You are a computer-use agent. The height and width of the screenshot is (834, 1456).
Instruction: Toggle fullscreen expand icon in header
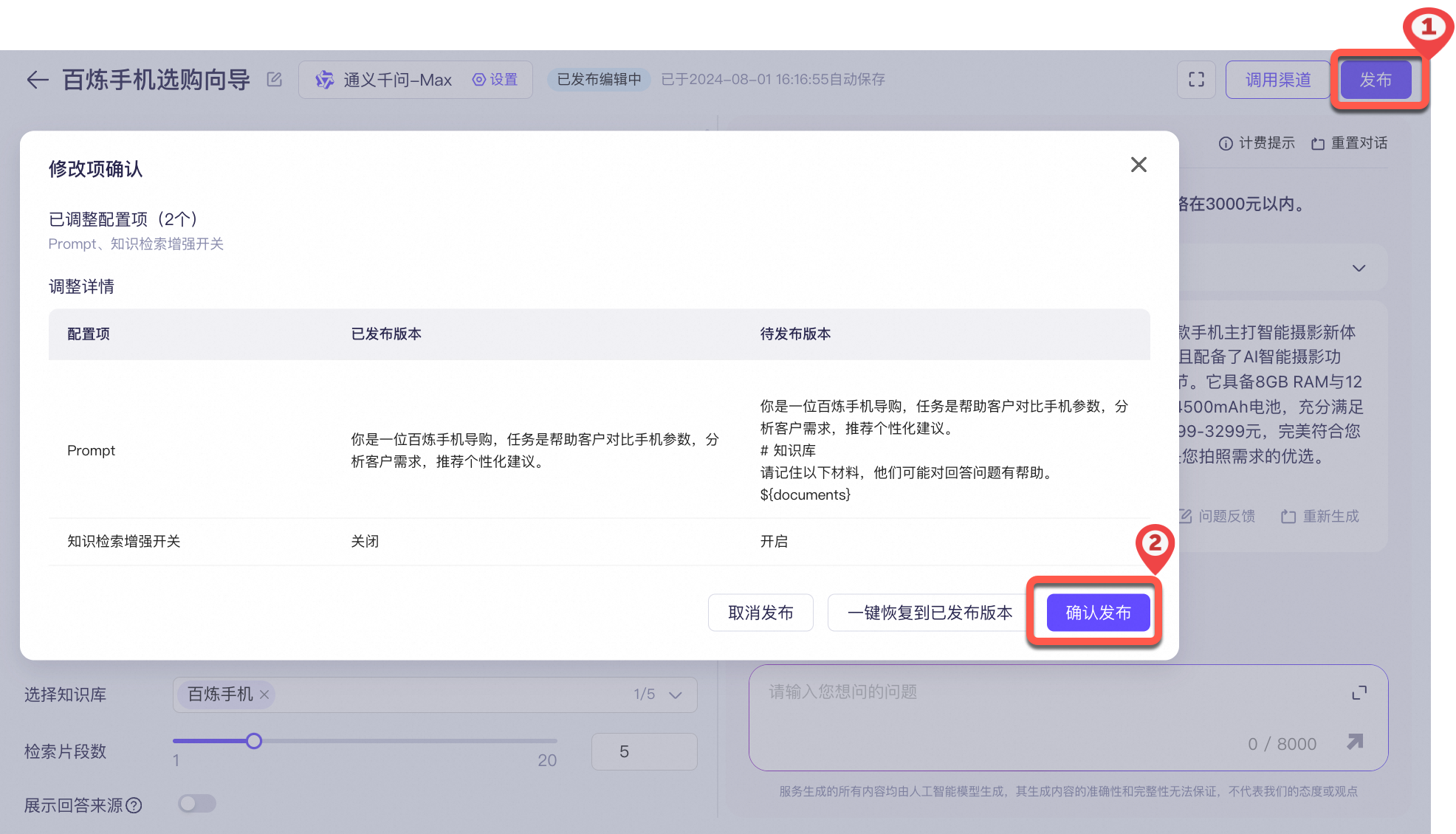[x=1196, y=80]
